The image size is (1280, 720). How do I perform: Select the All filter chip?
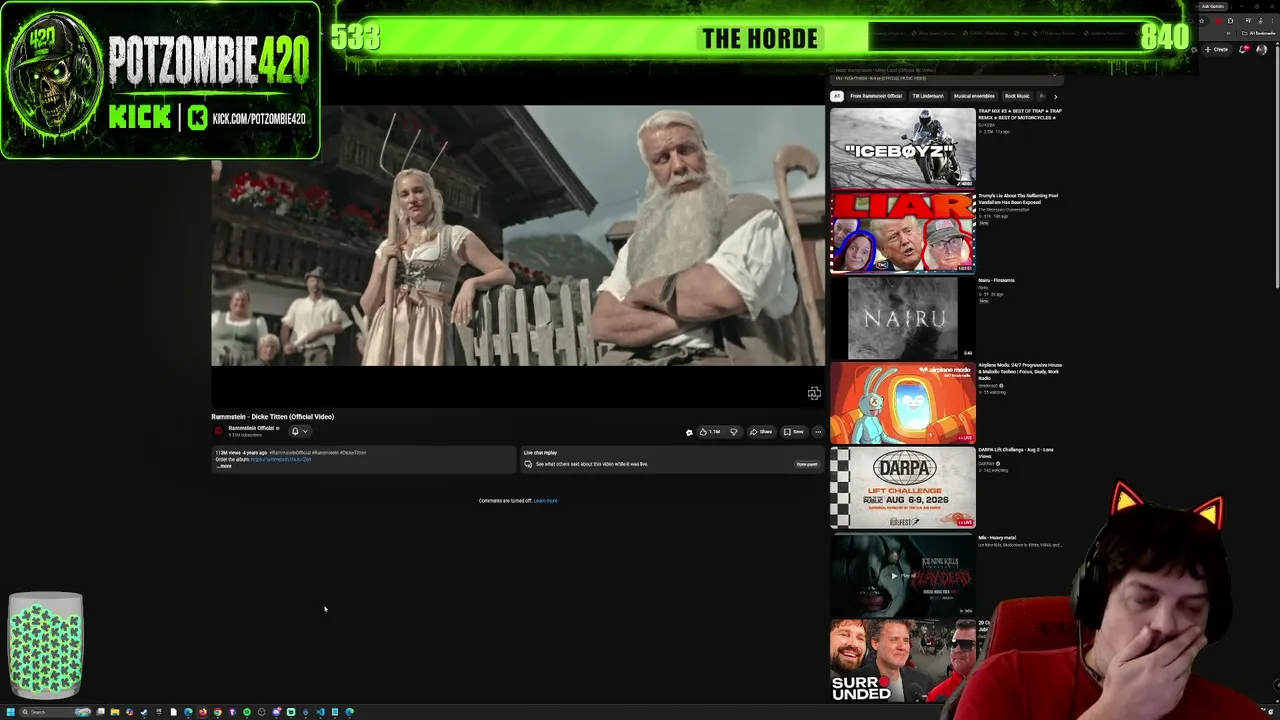click(x=837, y=96)
